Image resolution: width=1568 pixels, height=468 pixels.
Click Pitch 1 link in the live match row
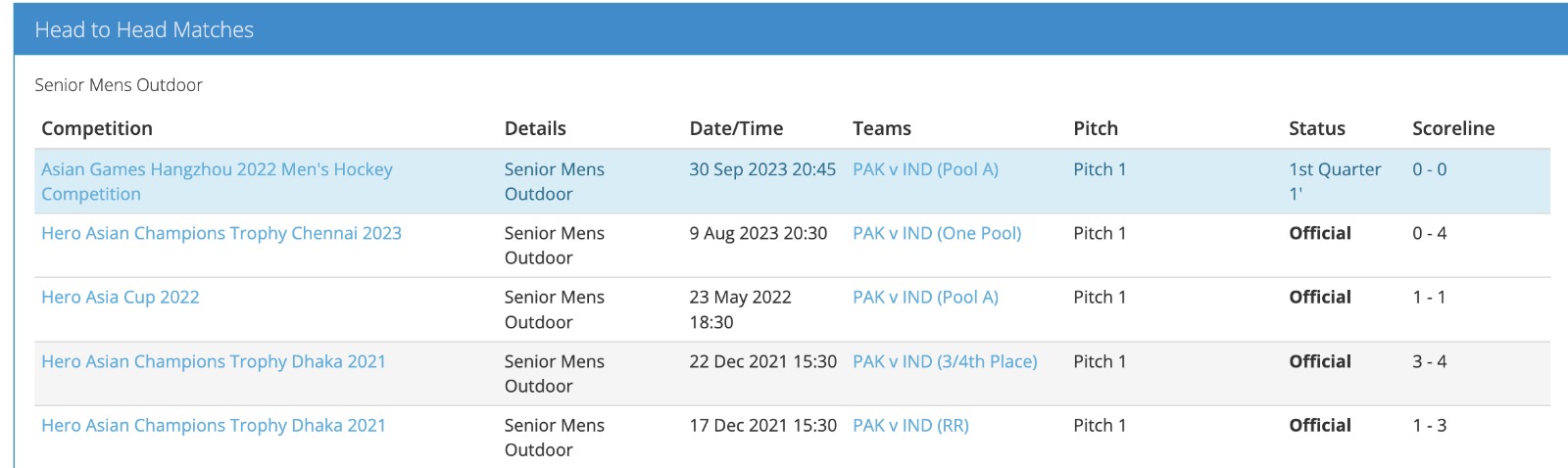pos(1100,170)
